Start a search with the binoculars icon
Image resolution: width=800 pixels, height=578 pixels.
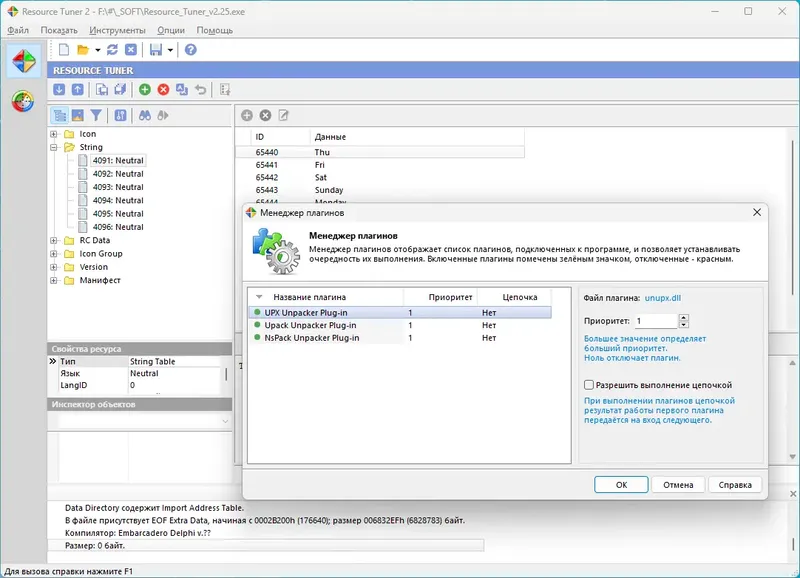(x=144, y=114)
